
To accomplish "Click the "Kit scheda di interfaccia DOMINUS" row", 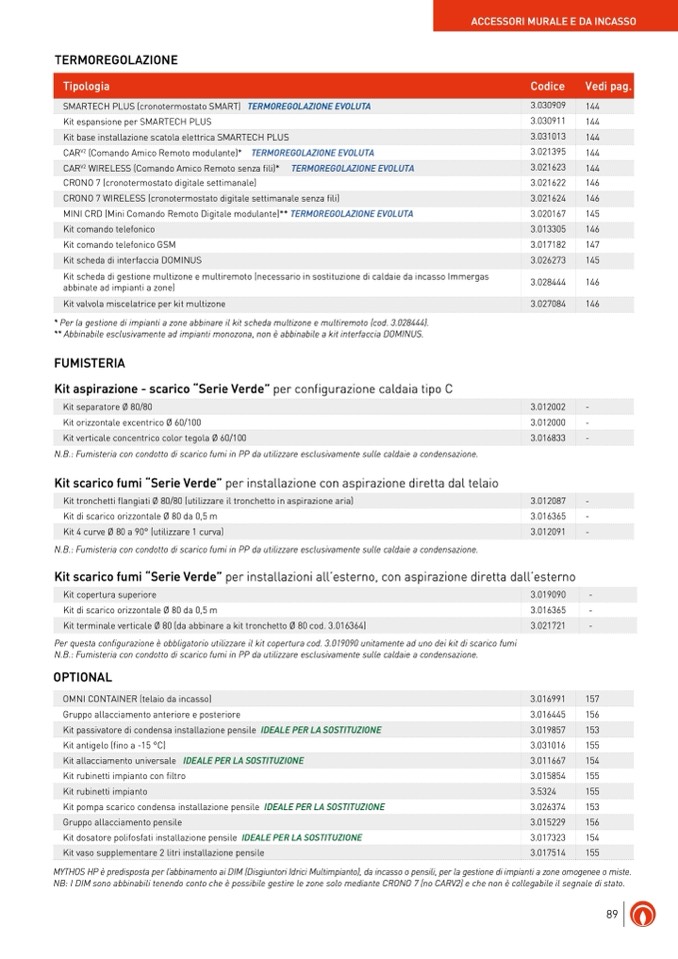I will click(x=132, y=260).
